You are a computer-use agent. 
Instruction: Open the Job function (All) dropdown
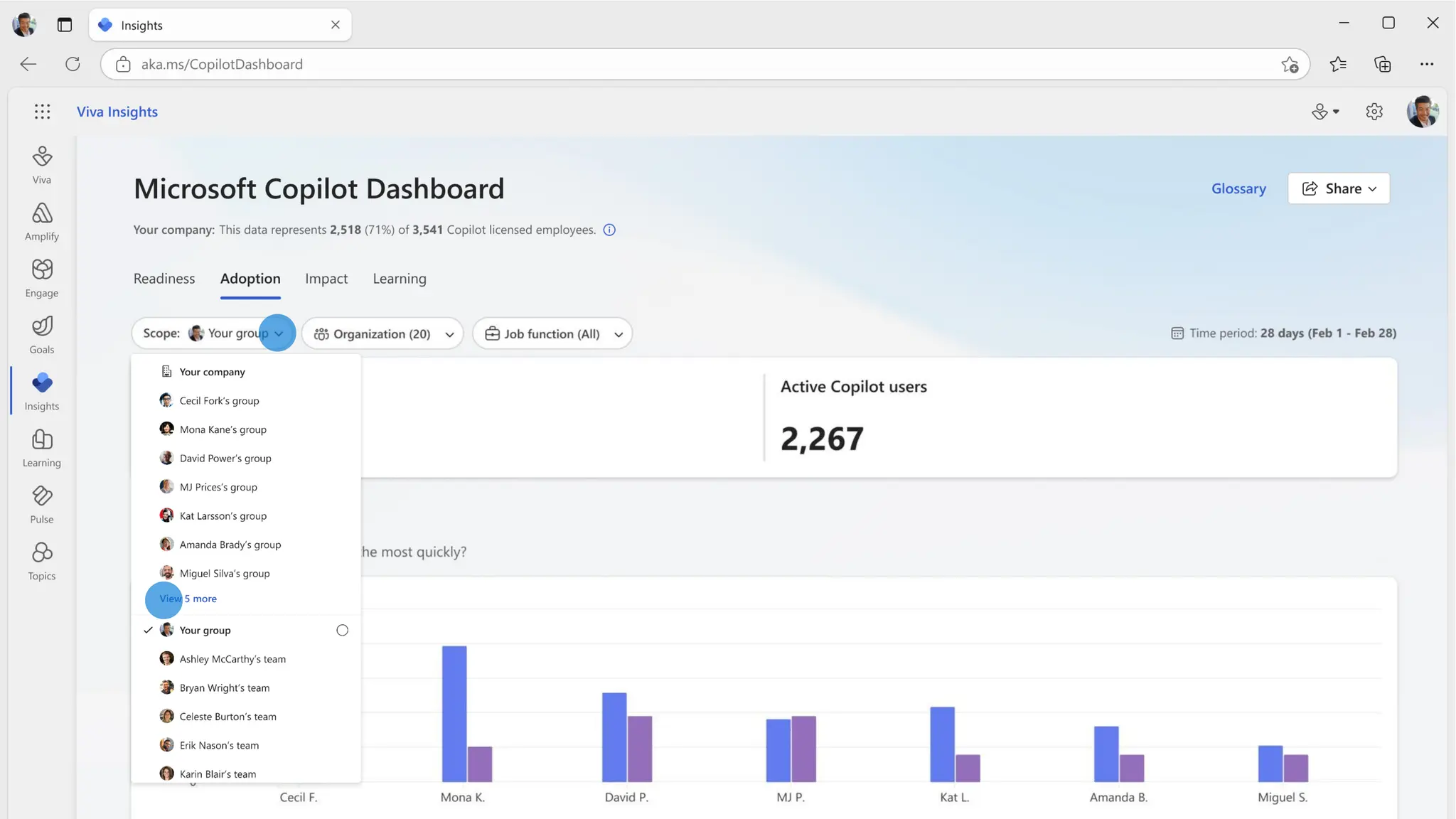[x=552, y=333]
